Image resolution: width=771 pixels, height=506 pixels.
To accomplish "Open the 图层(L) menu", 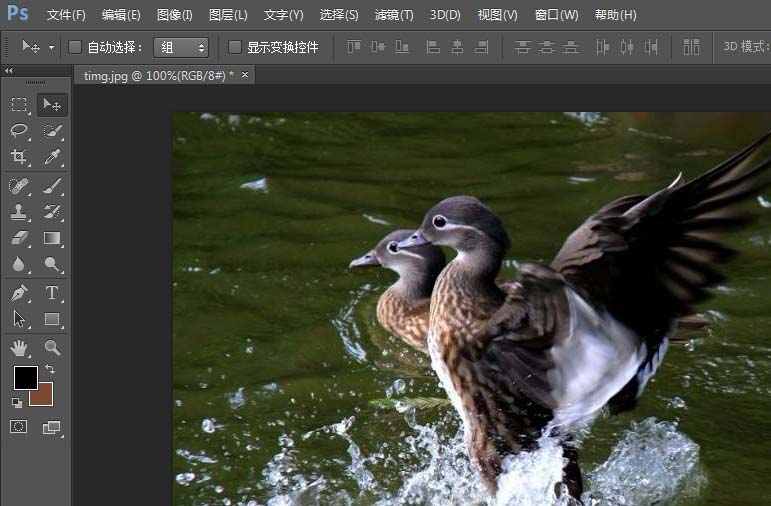I will pyautogui.click(x=228, y=15).
